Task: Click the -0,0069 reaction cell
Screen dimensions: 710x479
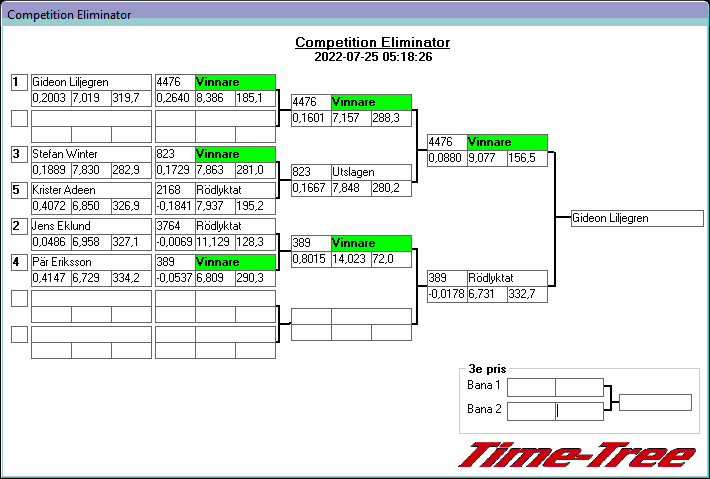Action: (175, 242)
